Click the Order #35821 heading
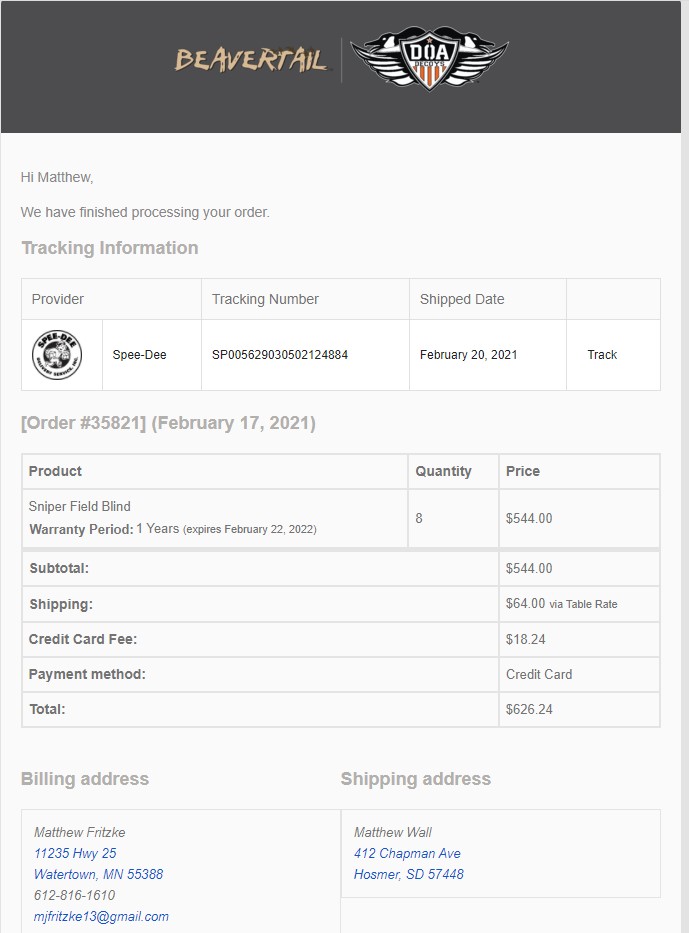Viewport: 689px width, 933px height. coord(168,423)
